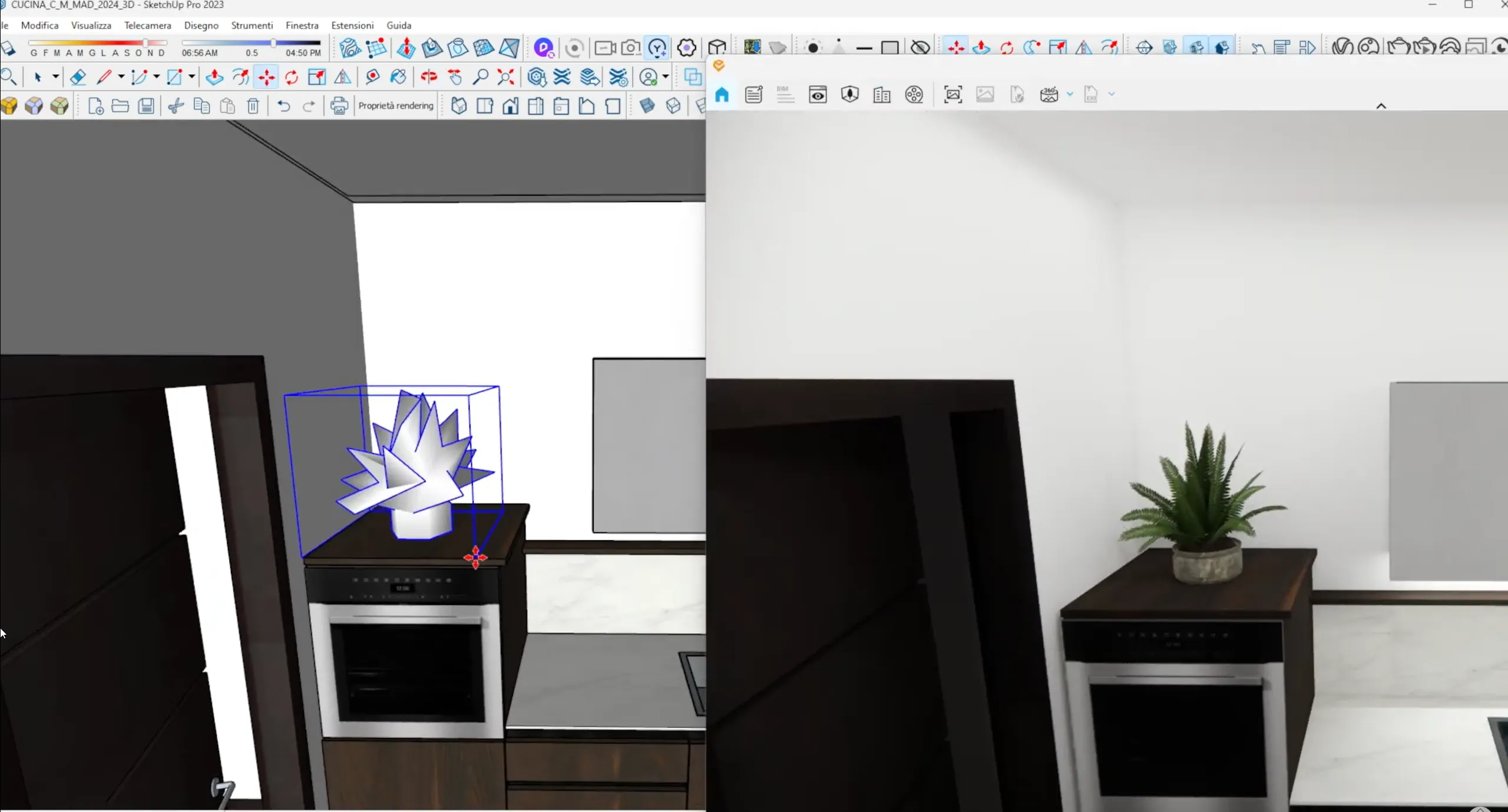Adjust the shadow time-of-day slider handle
Viewport: 1508px width, 812px height.
pos(273,43)
